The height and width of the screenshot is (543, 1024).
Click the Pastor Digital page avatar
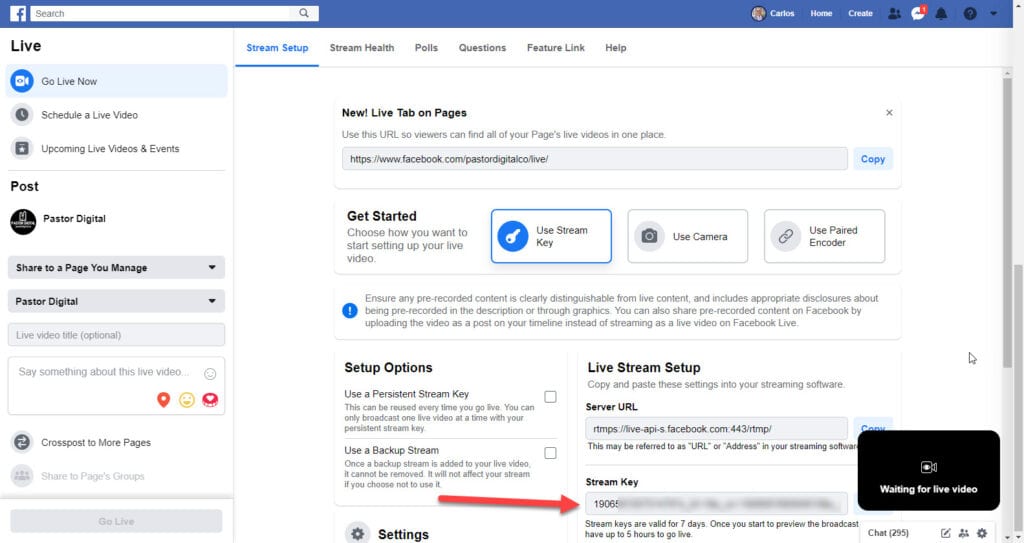(24, 222)
